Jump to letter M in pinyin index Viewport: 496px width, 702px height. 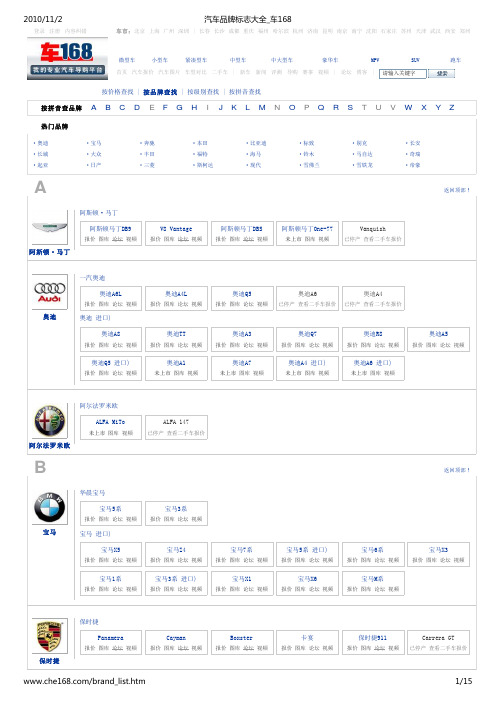262,107
